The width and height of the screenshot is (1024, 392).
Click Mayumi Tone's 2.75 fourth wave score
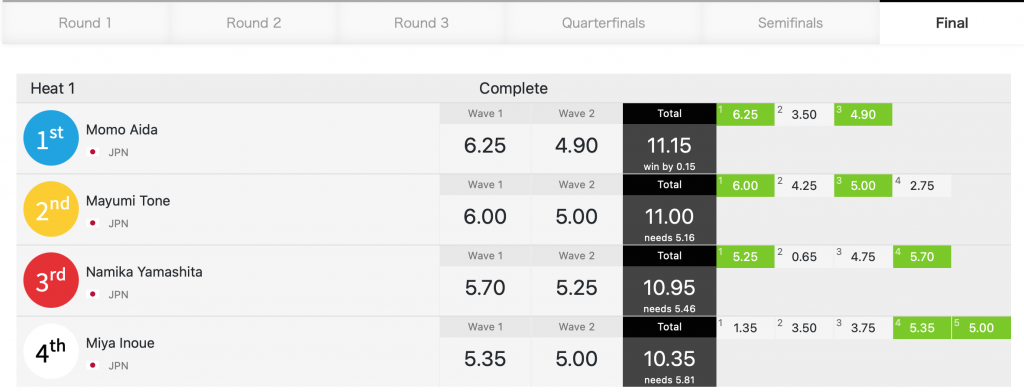click(922, 186)
